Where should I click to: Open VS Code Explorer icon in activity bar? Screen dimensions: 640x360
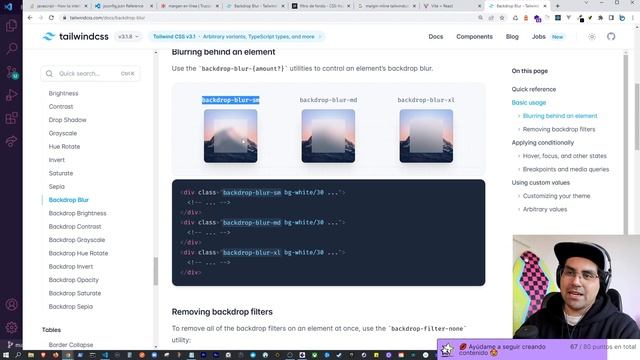pyautogui.click(x=11, y=25)
